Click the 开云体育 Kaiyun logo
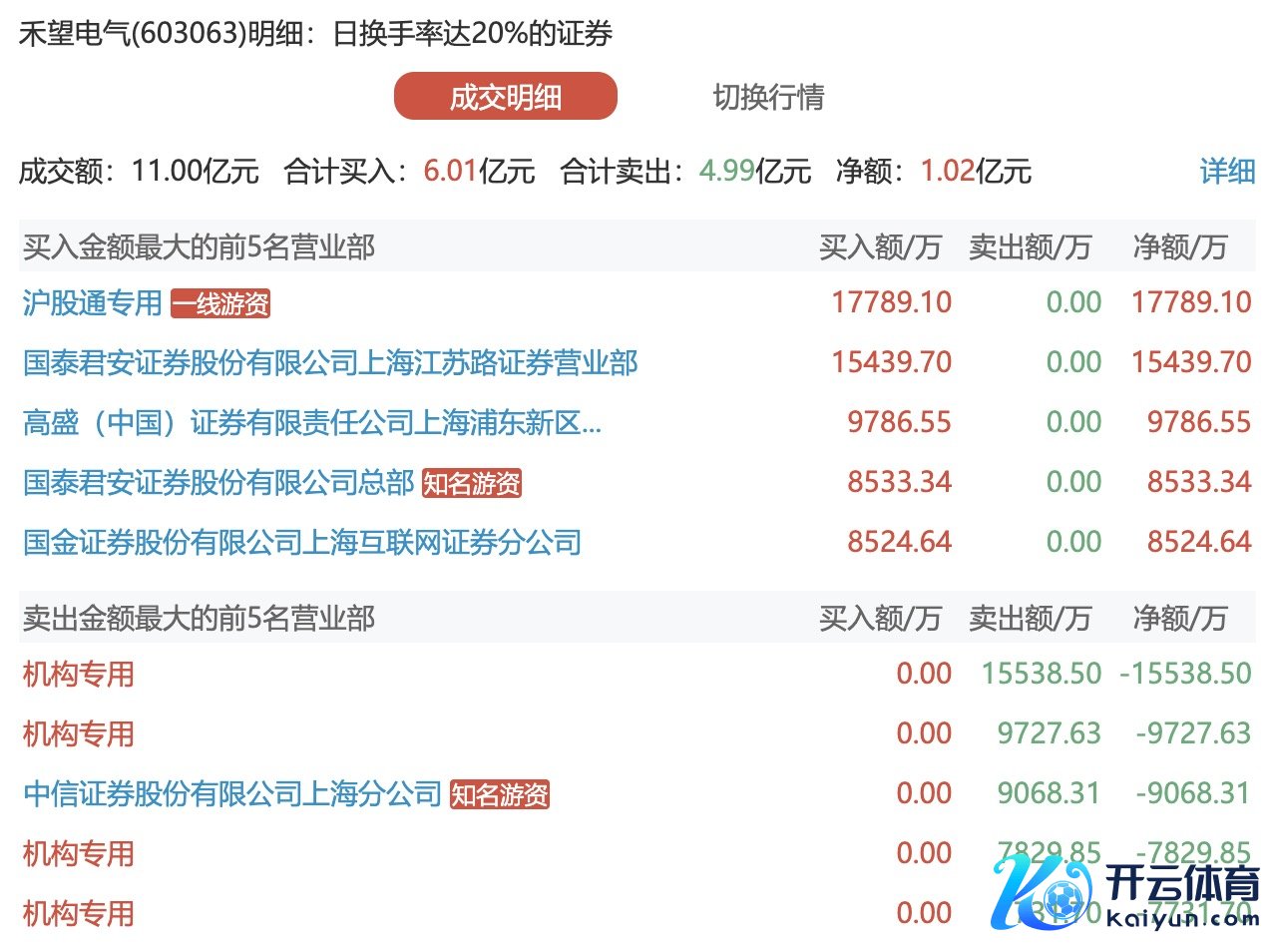Image resolution: width=1275 pixels, height=952 pixels. pos(1125,891)
